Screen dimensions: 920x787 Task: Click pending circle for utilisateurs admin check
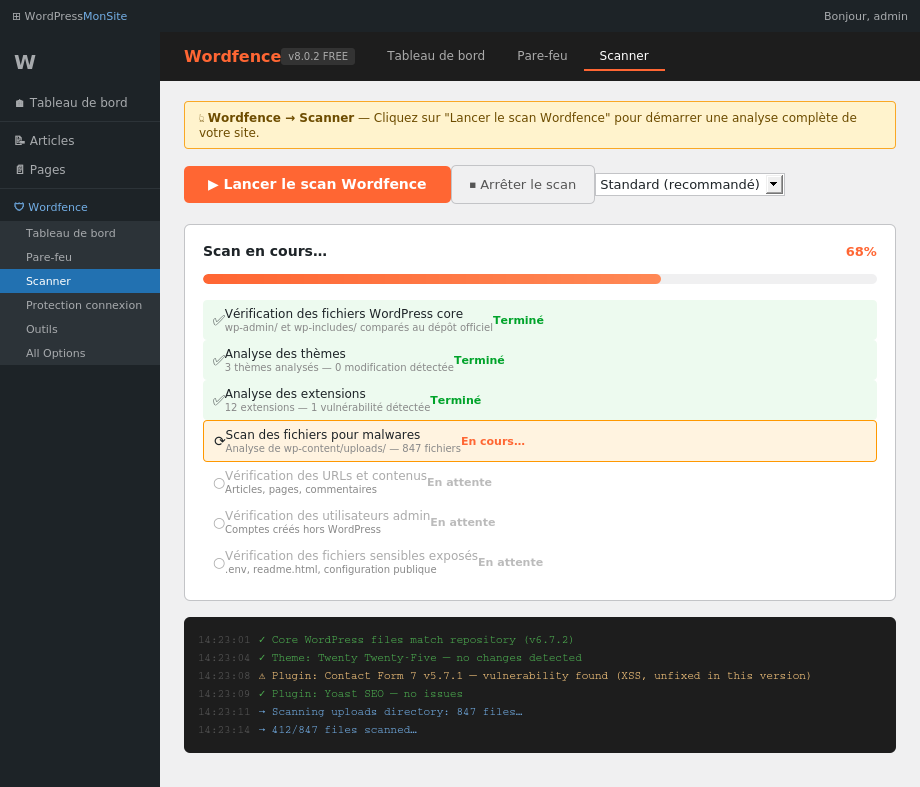coord(219,523)
